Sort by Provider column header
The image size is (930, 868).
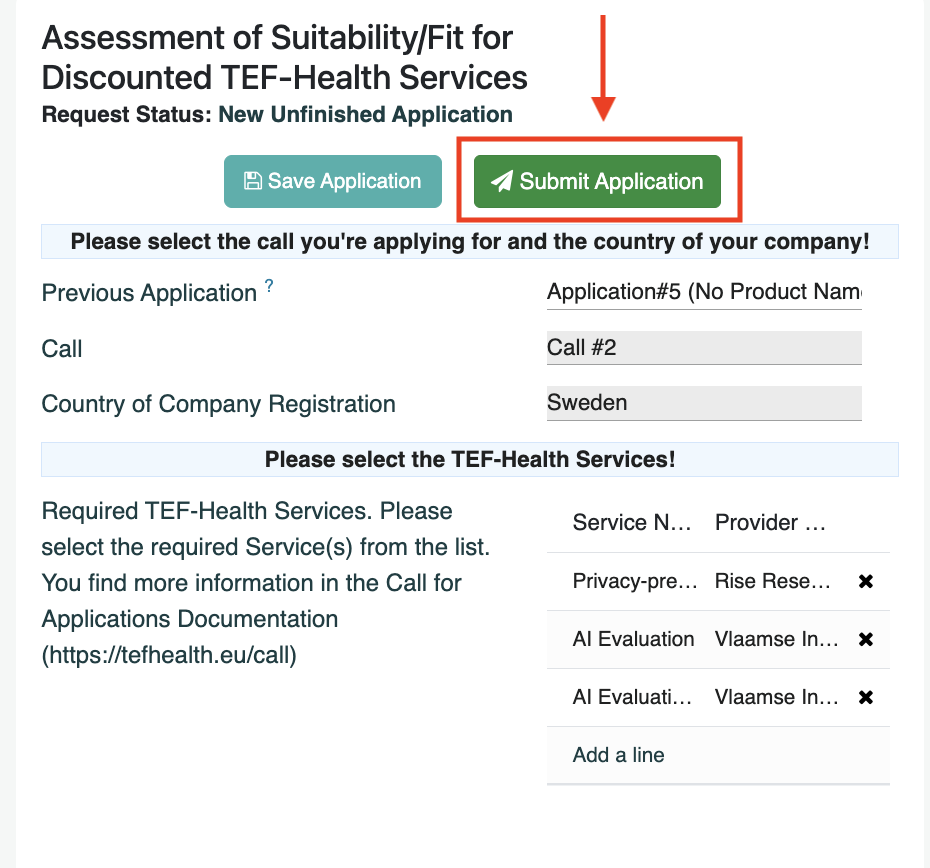tap(770, 523)
